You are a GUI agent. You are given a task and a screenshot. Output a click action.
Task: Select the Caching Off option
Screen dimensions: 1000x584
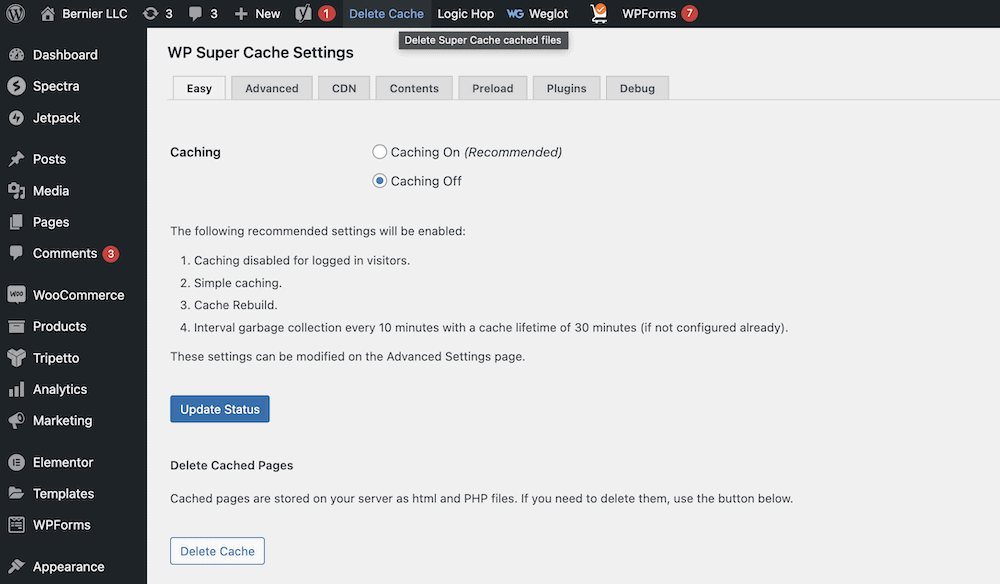click(379, 180)
